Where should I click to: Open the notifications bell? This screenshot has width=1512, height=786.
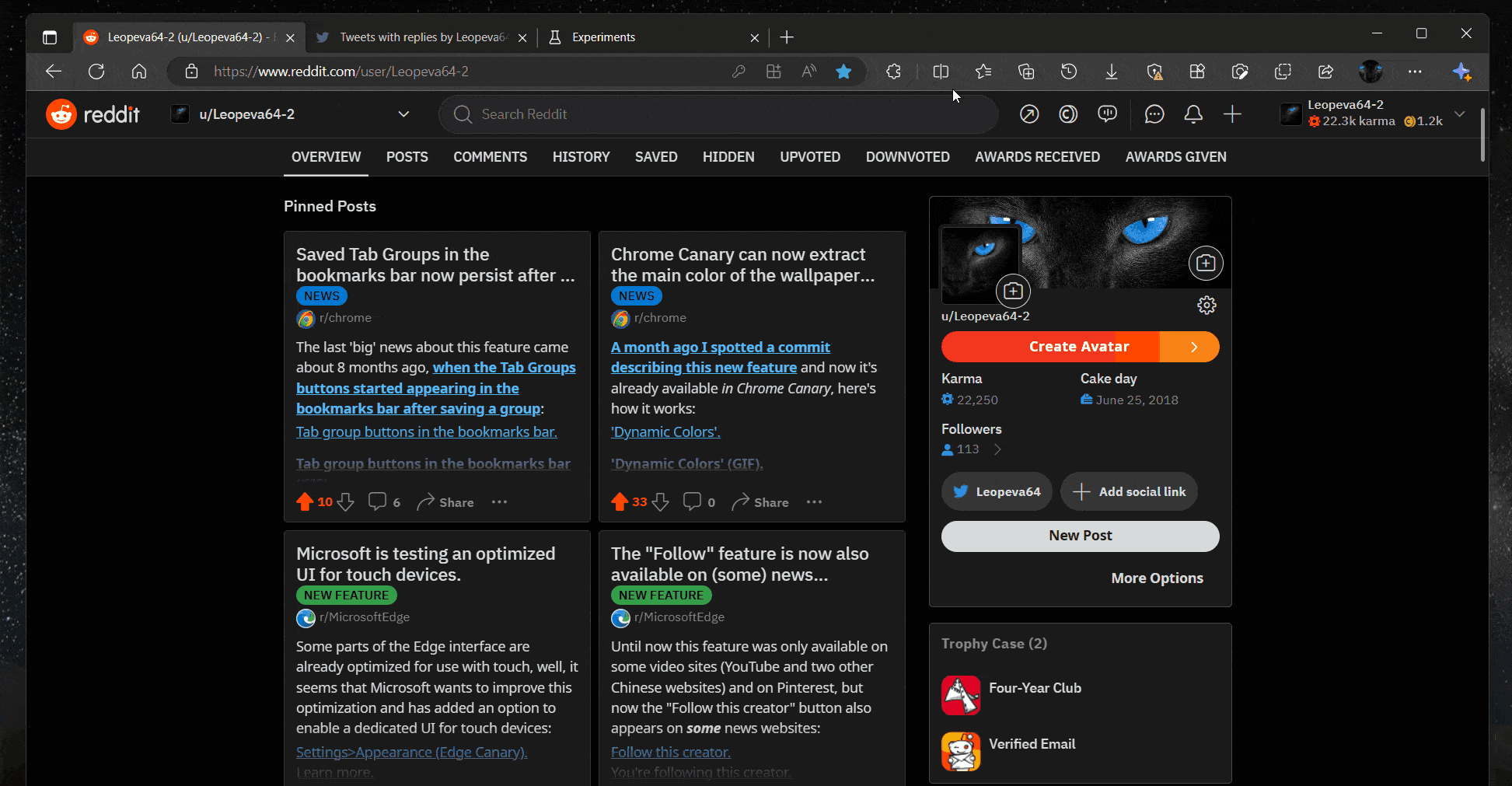[x=1193, y=114]
